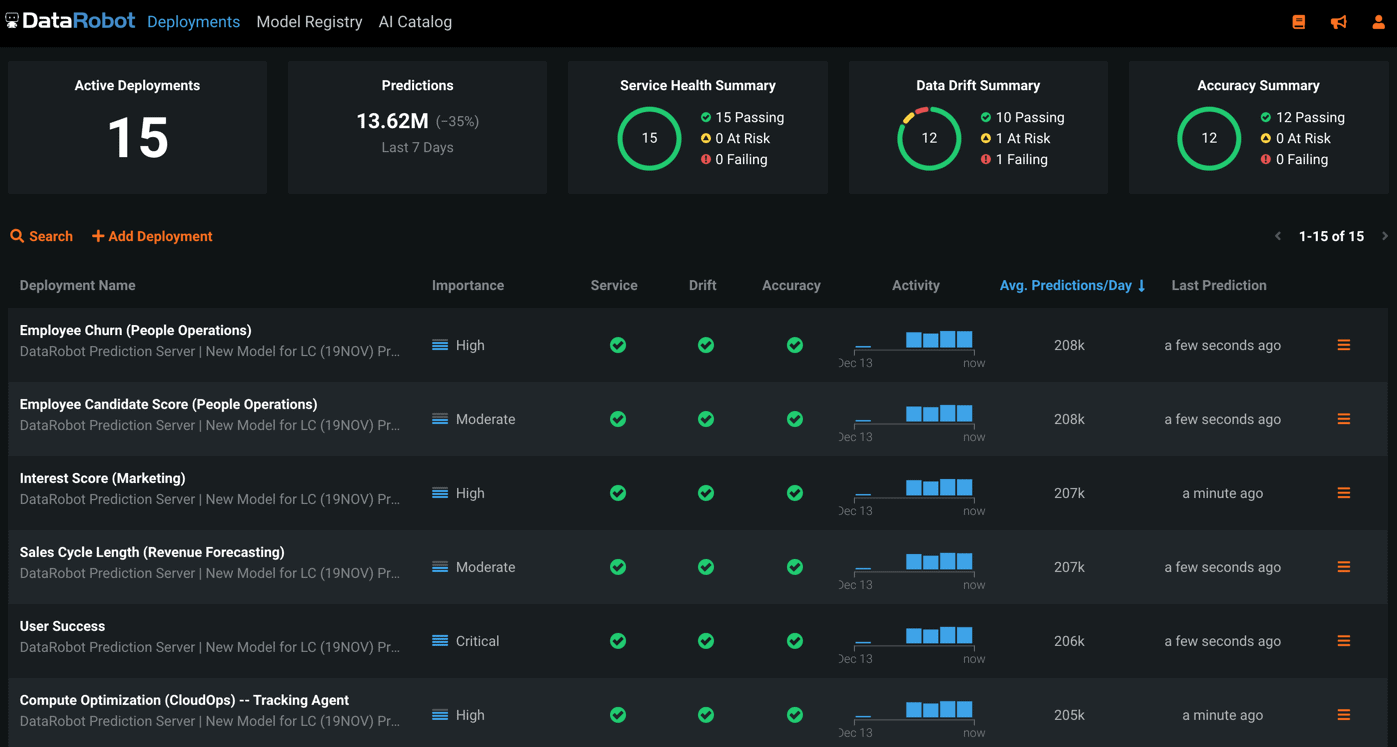The width and height of the screenshot is (1397, 747).
Task: Click Service check for Employee Candidate Score
Action: (x=618, y=419)
